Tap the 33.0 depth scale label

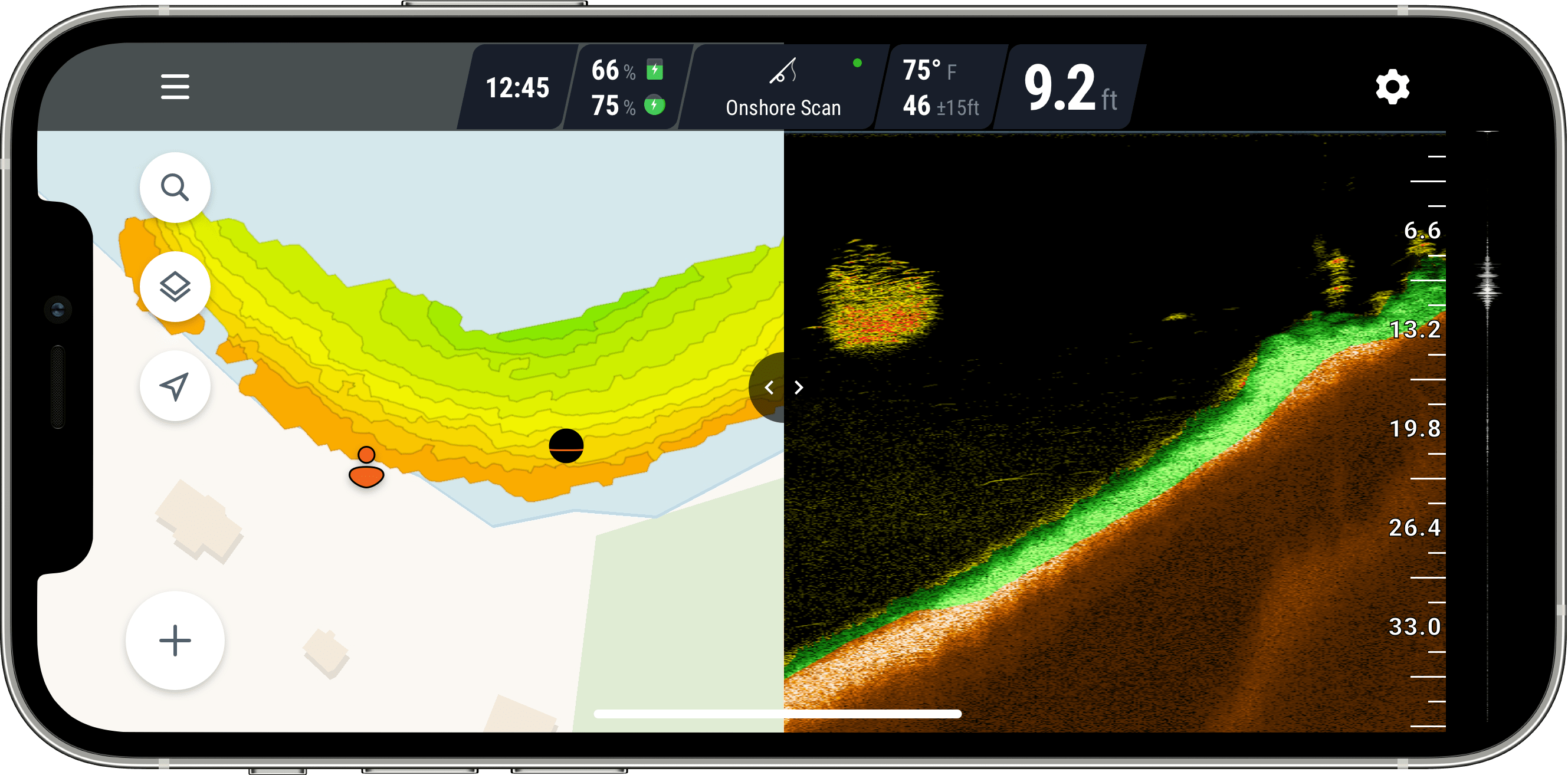1415,627
